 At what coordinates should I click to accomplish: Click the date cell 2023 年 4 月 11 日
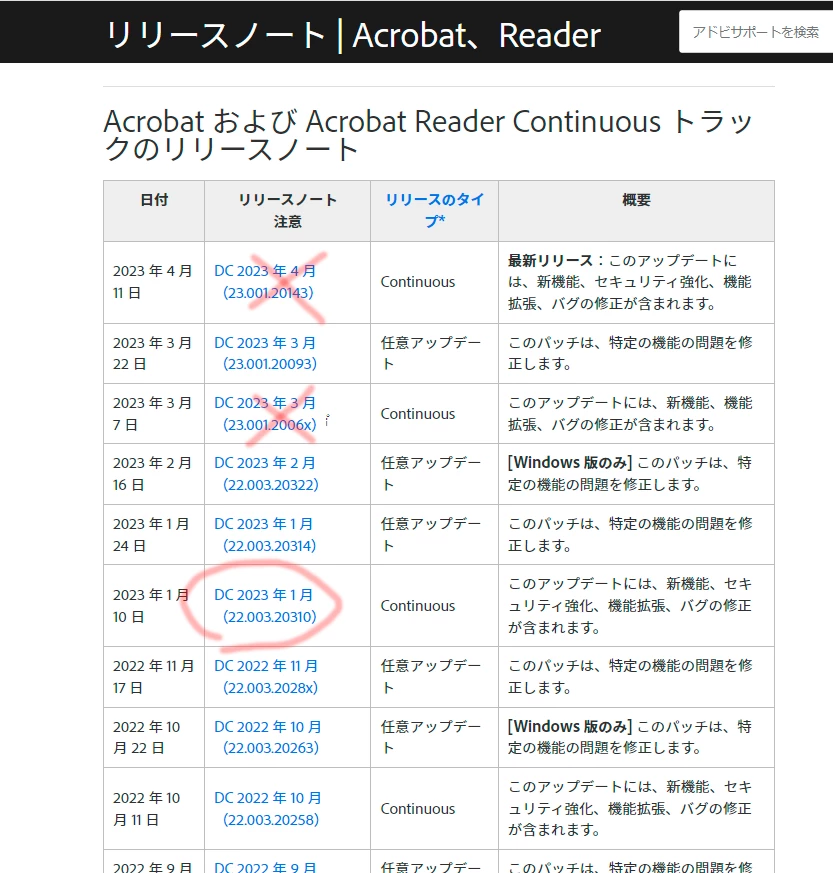point(153,282)
